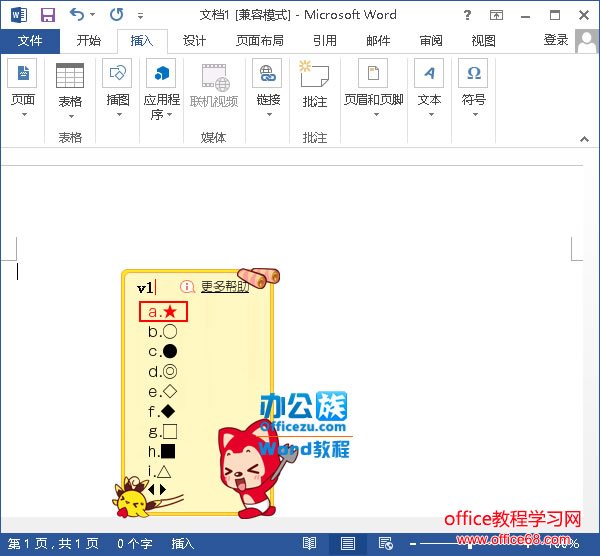Screen dimensions: 600x556
Task: Redo with the repeat arrow icon
Action: coord(116,15)
